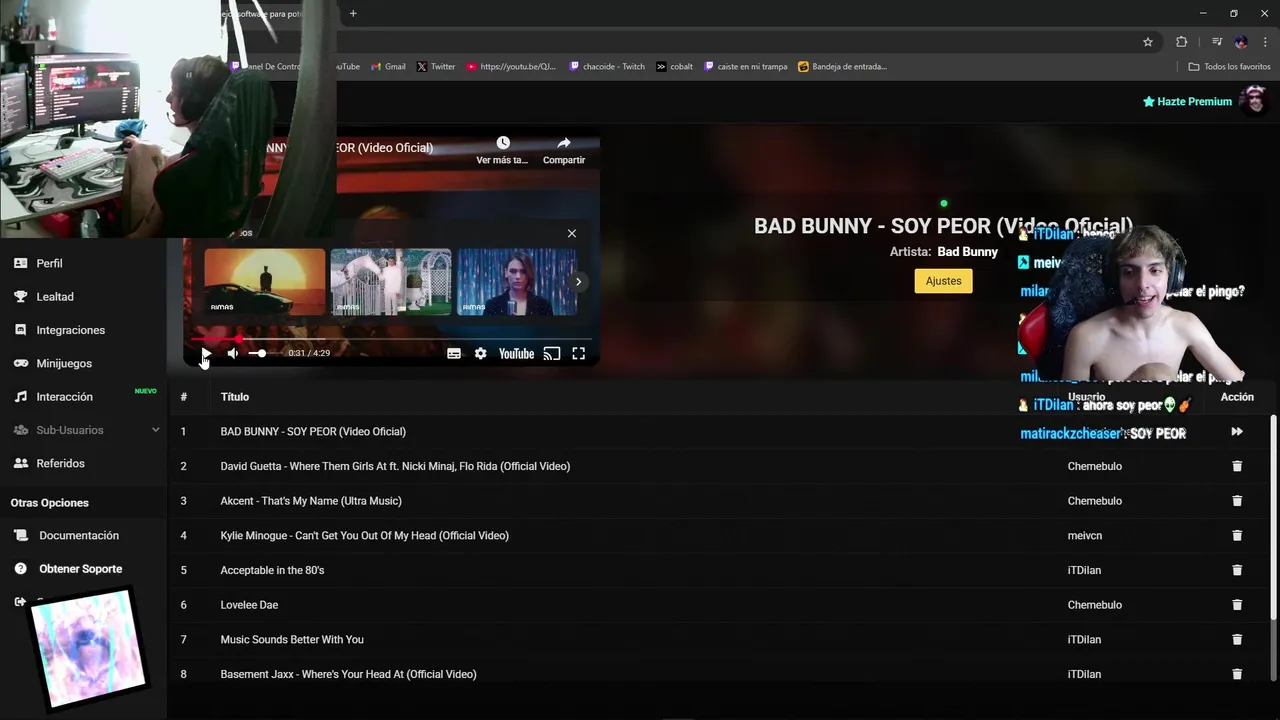Click Ver más tarde clock icon
Image resolution: width=1280 pixels, height=720 pixels.
click(x=503, y=143)
